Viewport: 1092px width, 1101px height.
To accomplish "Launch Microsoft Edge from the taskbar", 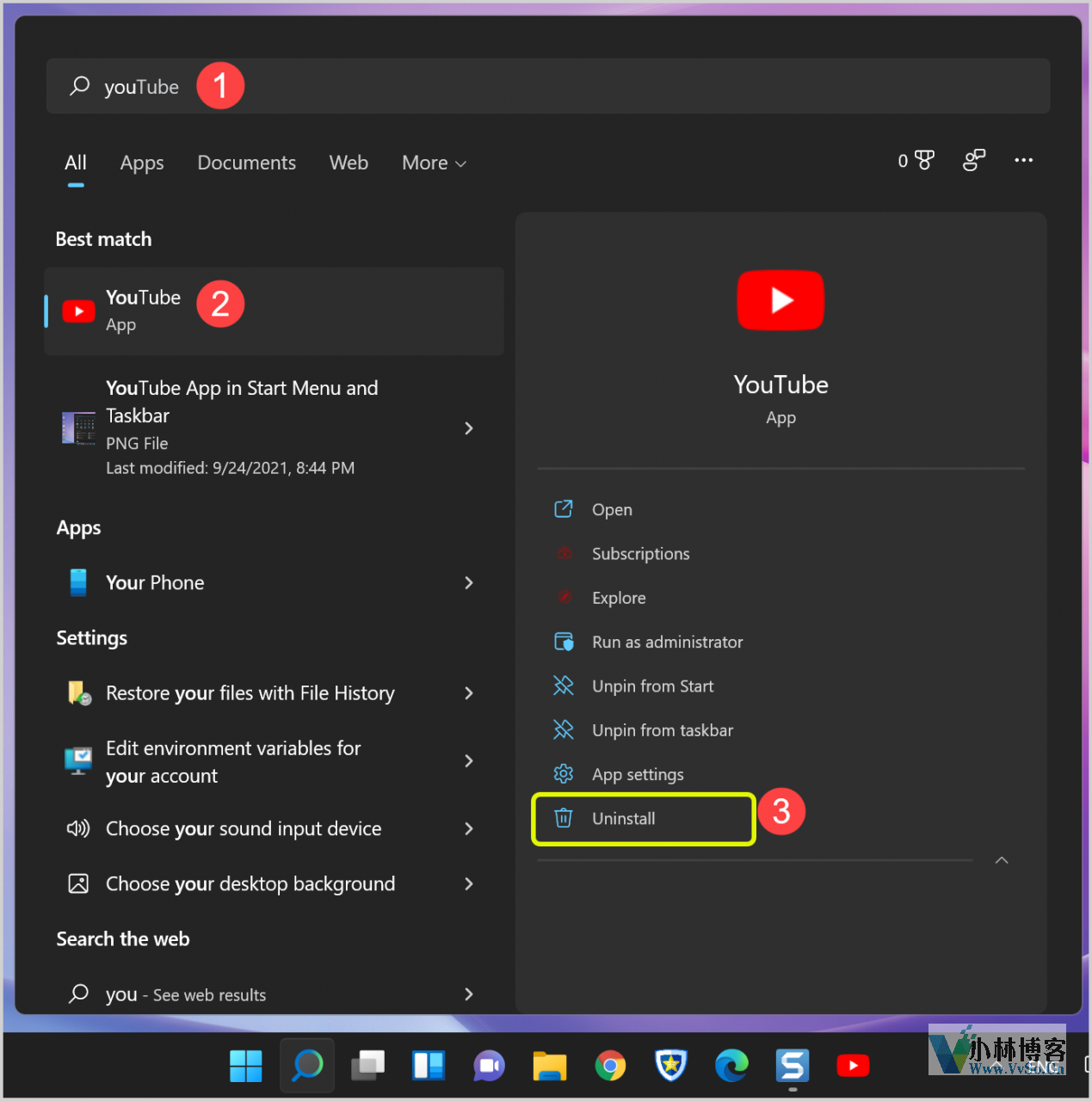I will [731, 1066].
